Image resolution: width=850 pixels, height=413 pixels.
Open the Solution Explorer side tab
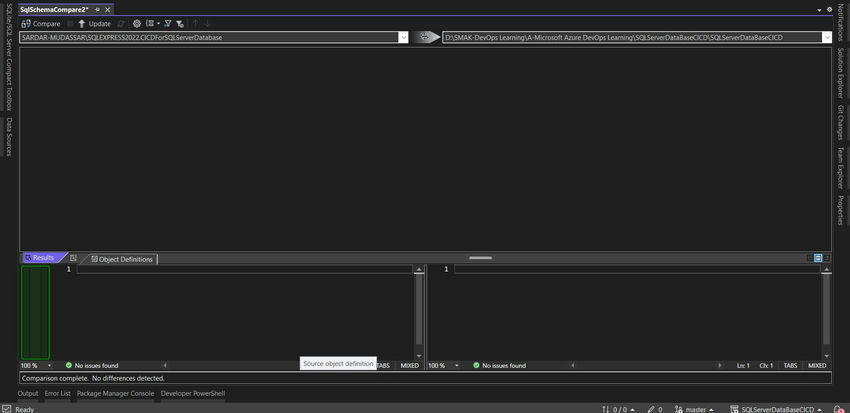(840, 73)
